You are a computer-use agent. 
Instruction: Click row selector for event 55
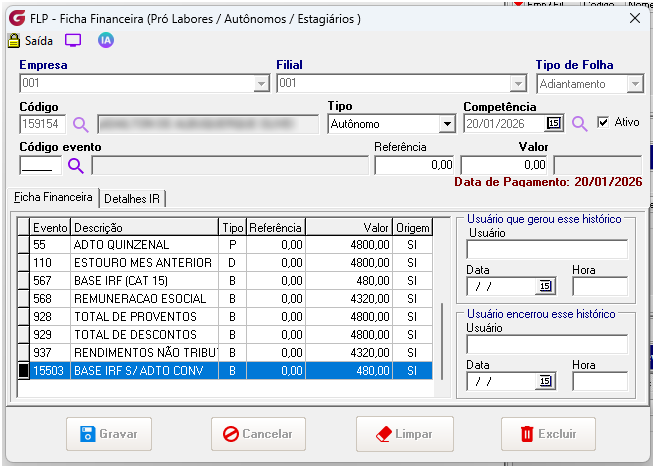[24, 245]
